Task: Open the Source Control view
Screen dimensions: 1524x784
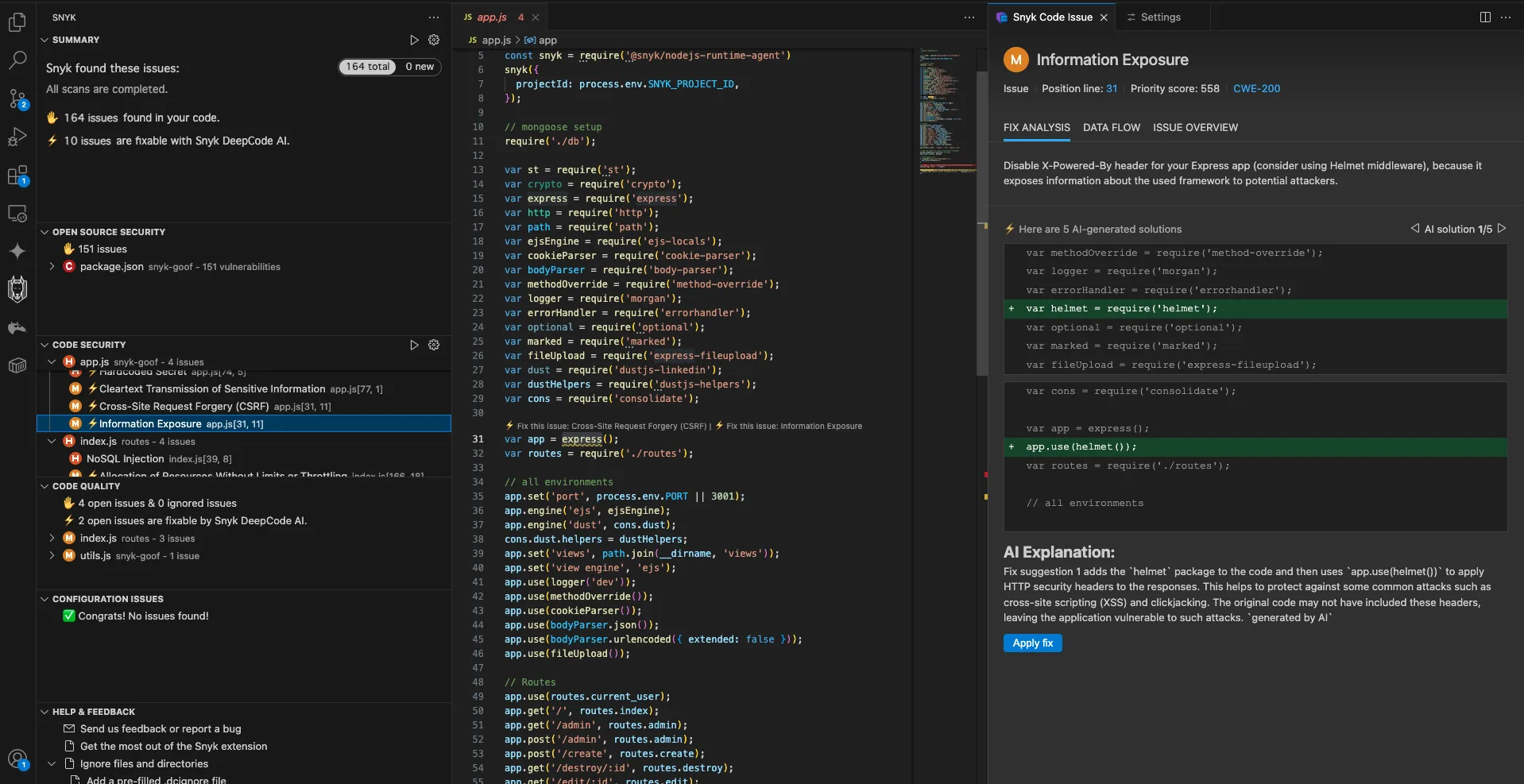Action: point(17,98)
